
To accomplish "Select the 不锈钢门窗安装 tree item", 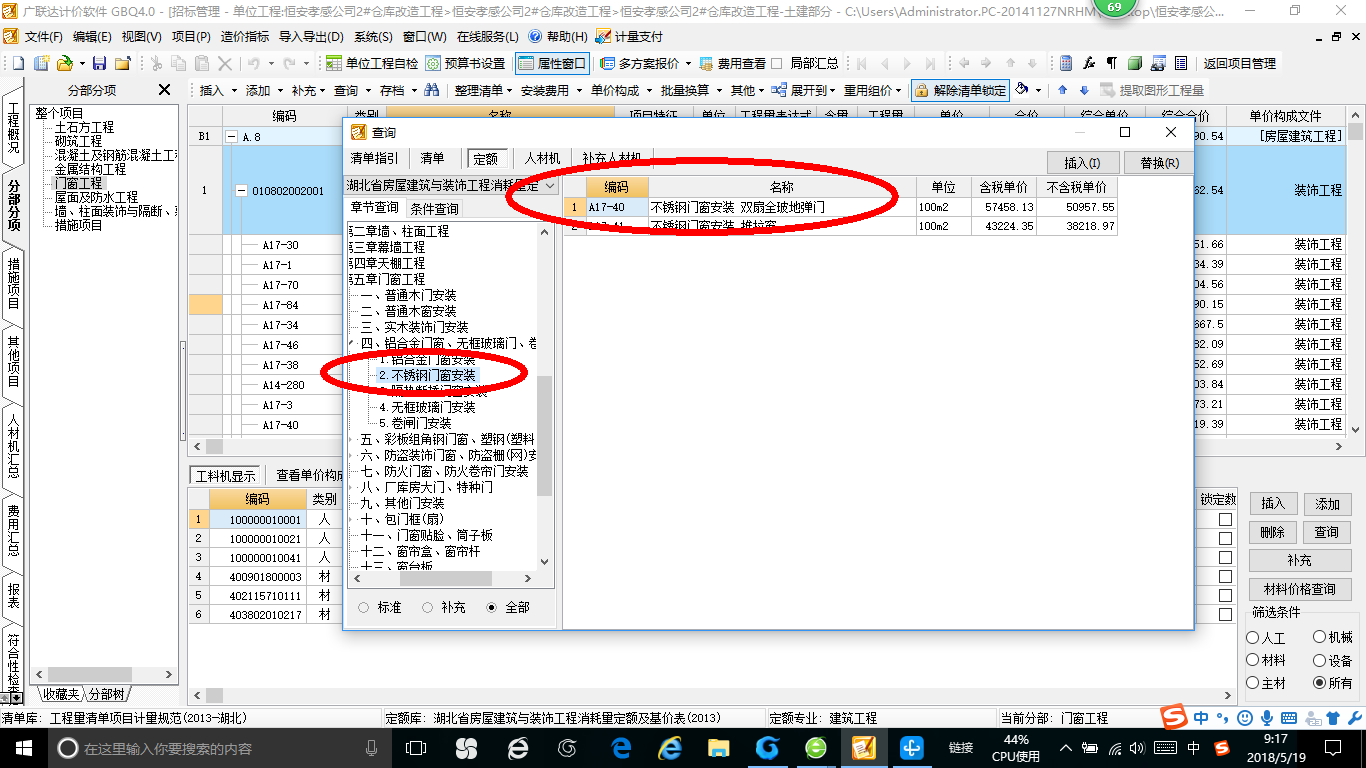I will [x=427, y=375].
